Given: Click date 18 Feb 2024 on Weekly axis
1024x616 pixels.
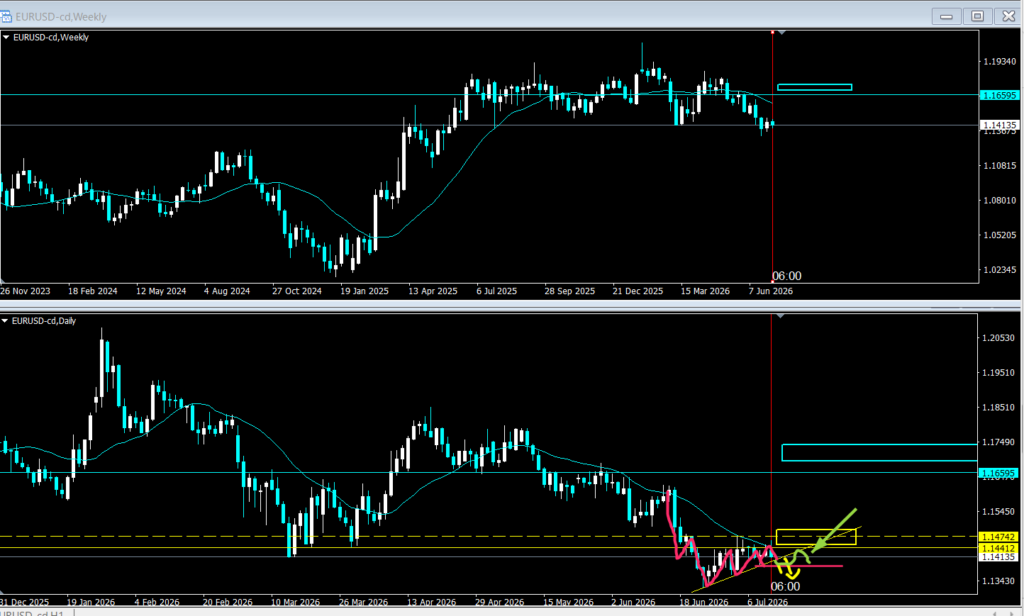Looking at the screenshot, I should [93, 291].
